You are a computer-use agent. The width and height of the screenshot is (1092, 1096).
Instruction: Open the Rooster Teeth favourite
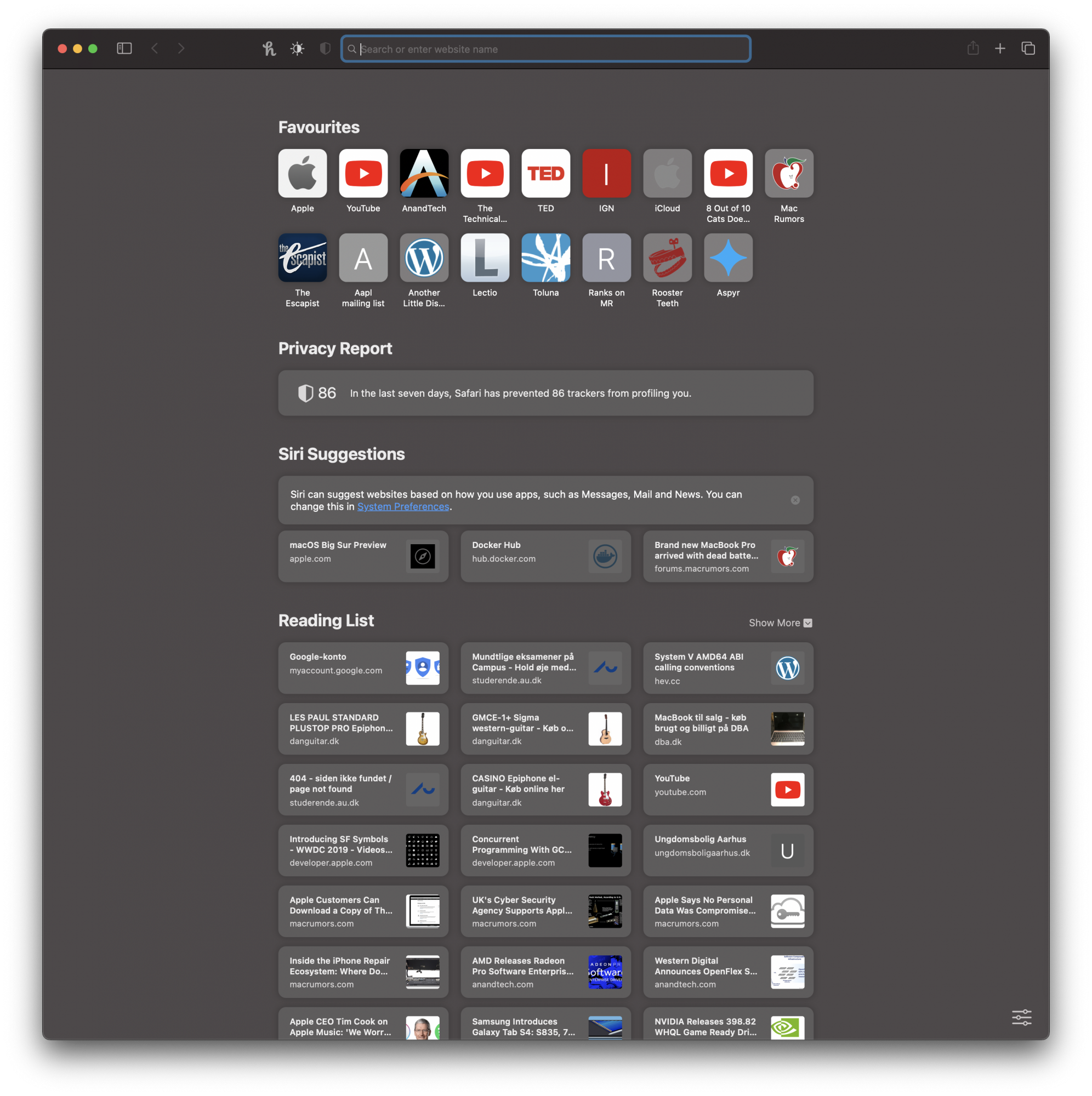pyautogui.click(x=667, y=258)
